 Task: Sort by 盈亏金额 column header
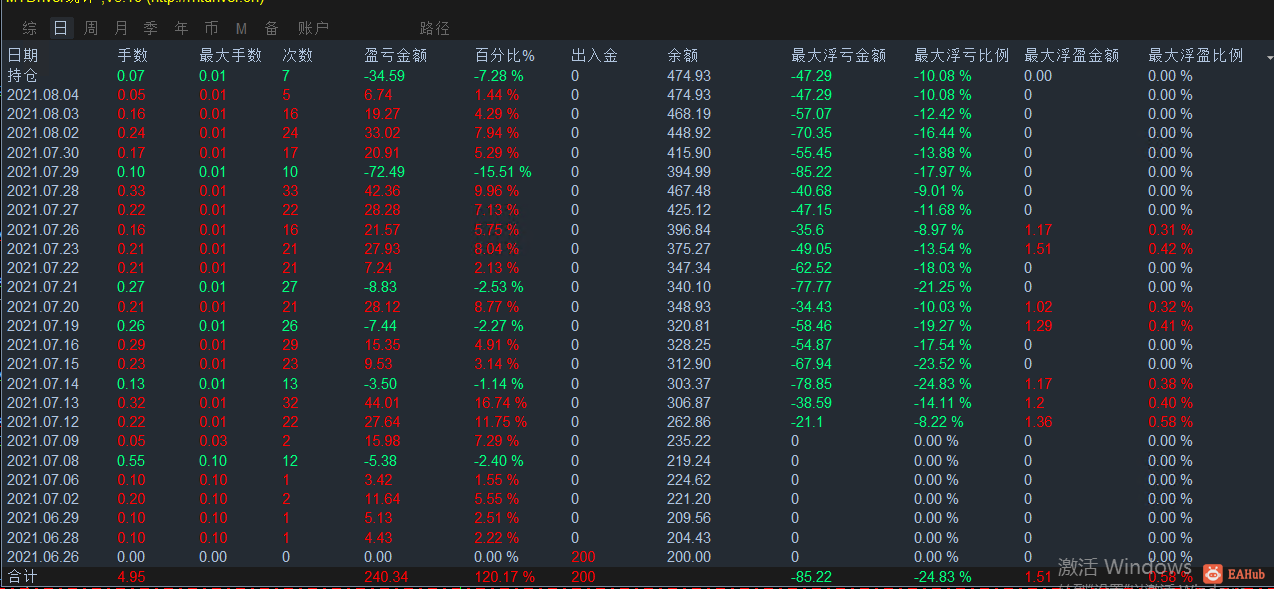[396, 56]
